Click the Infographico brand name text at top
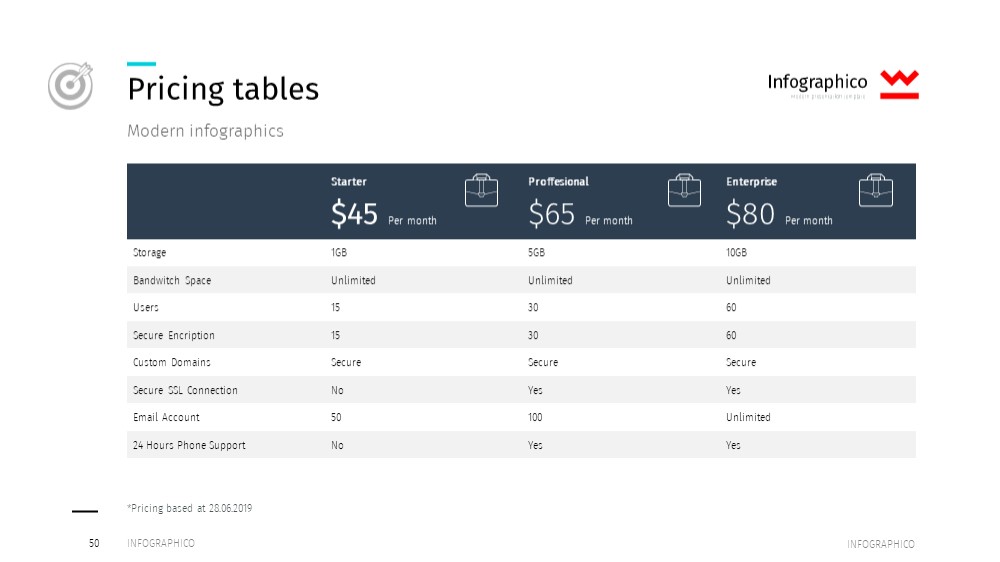The image size is (1000, 562). pyautogui.click(x=817, y=82)
